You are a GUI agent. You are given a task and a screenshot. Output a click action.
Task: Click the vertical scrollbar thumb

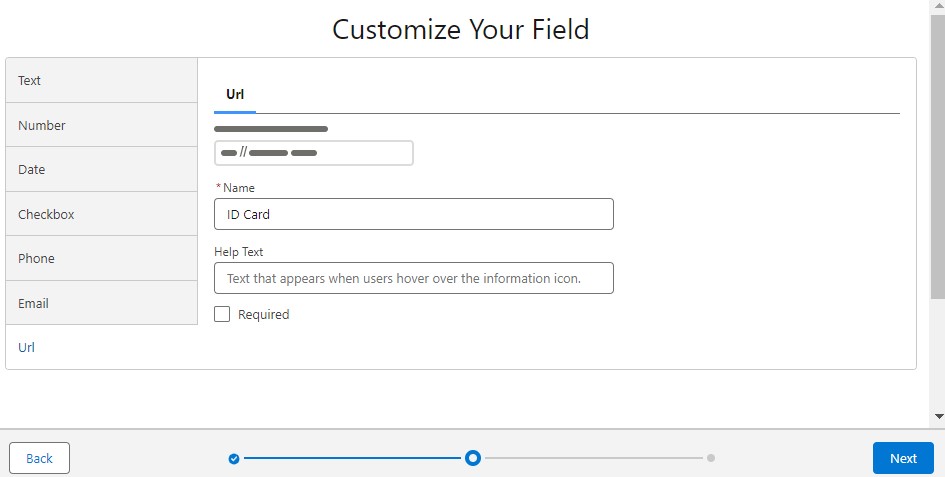click(x=938, y=160)
